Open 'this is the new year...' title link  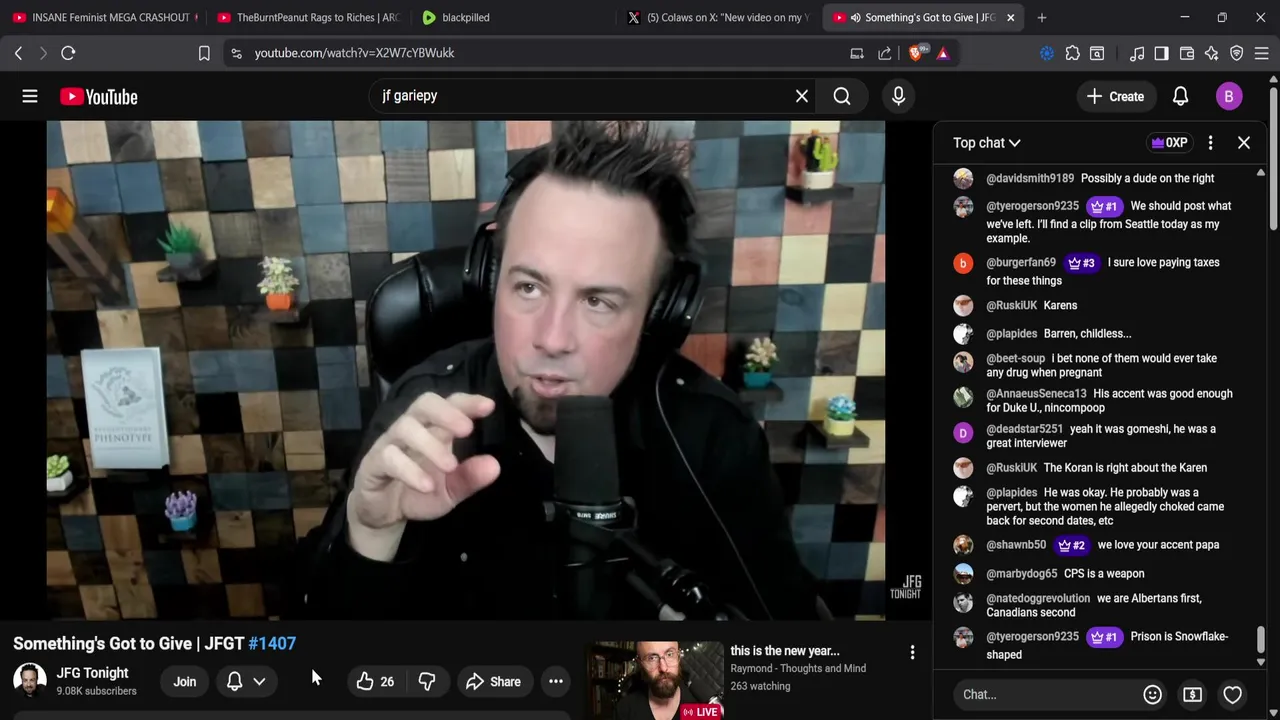[x=785, y=651]
